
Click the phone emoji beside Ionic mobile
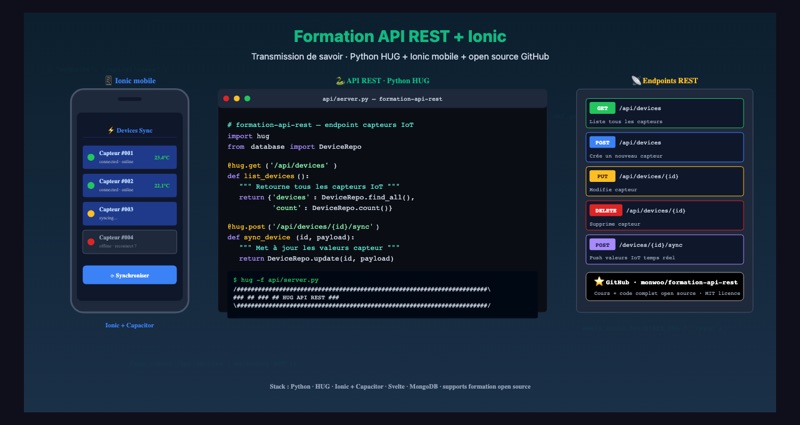pyautogui.click(x=108, y=81)
